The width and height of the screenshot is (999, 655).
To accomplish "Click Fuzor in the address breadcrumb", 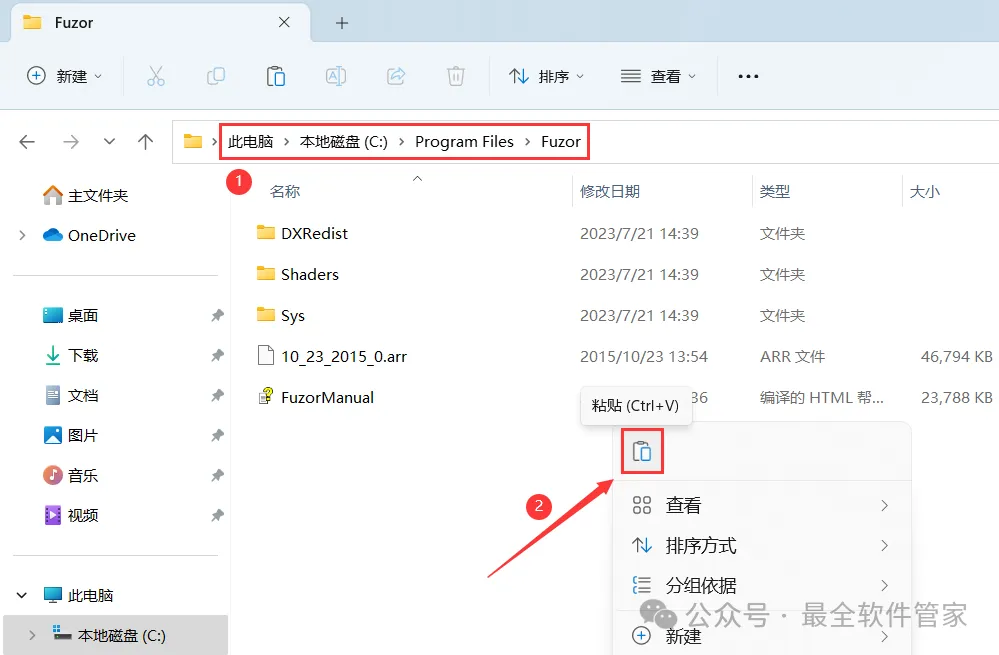I will tap(561, 141).
